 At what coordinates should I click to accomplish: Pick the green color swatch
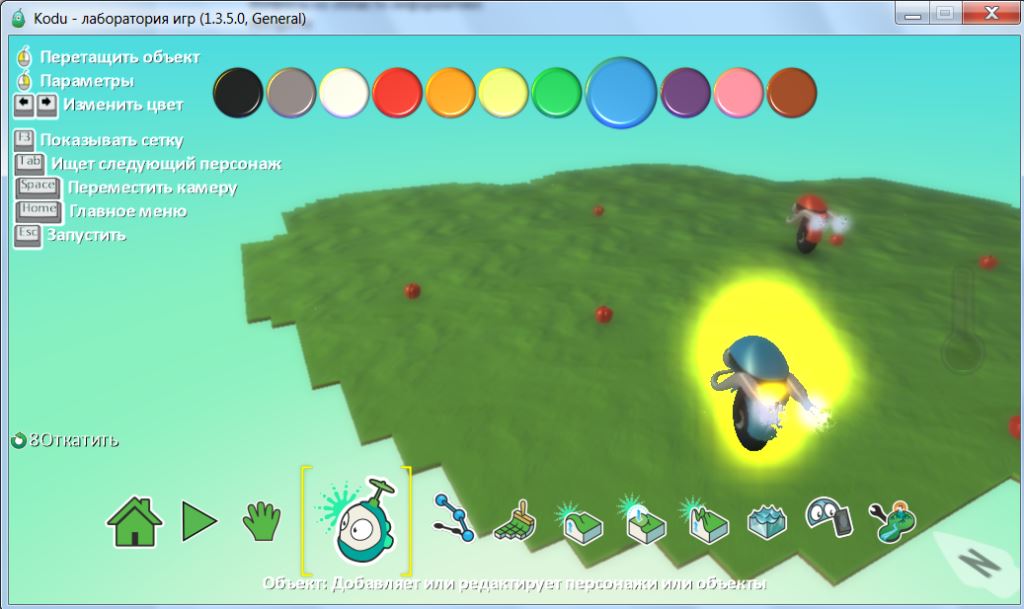coord(556,93)
